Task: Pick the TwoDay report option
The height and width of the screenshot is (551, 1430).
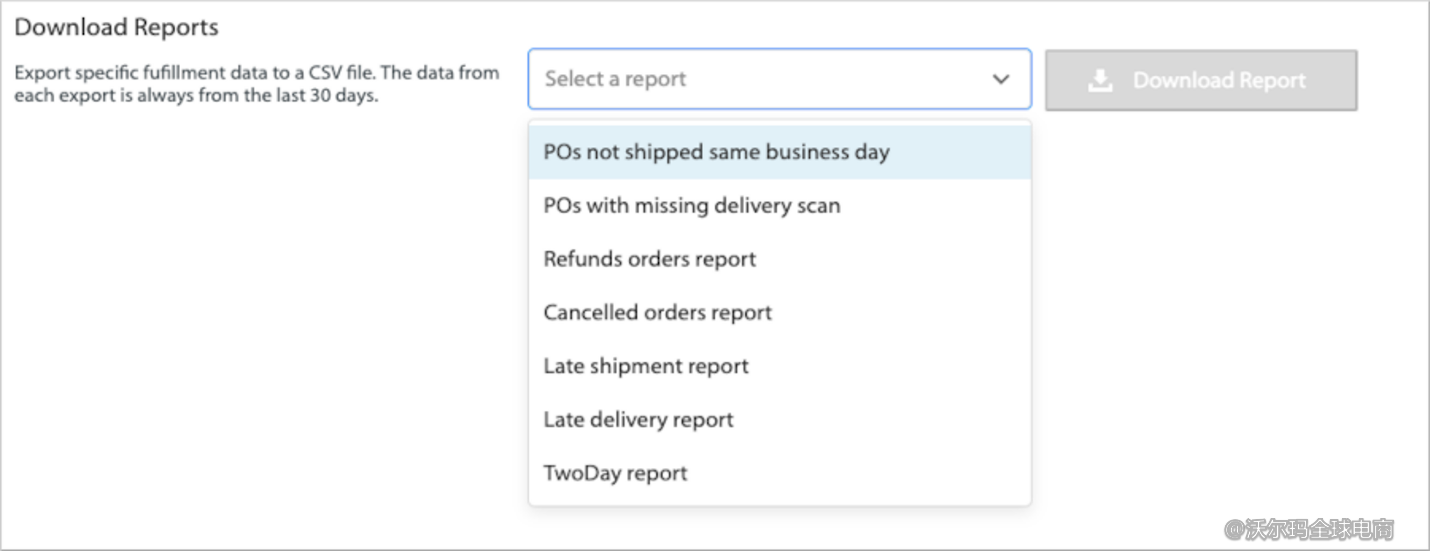Action: (615, 474)
